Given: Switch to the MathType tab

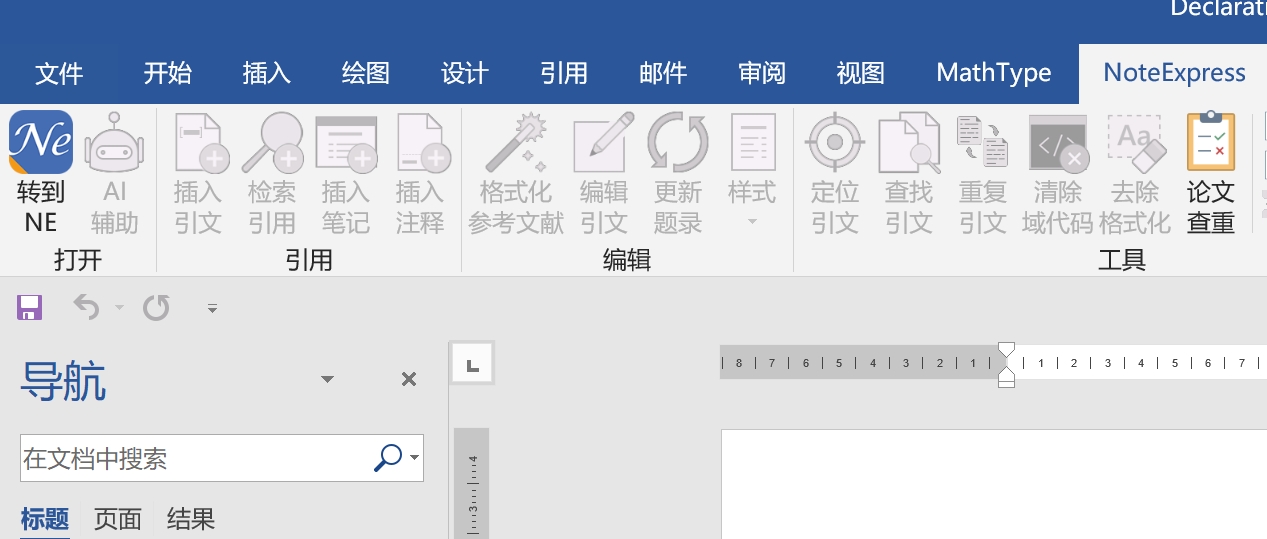Looking at the screenshot, I should click(x=994, y=73).
